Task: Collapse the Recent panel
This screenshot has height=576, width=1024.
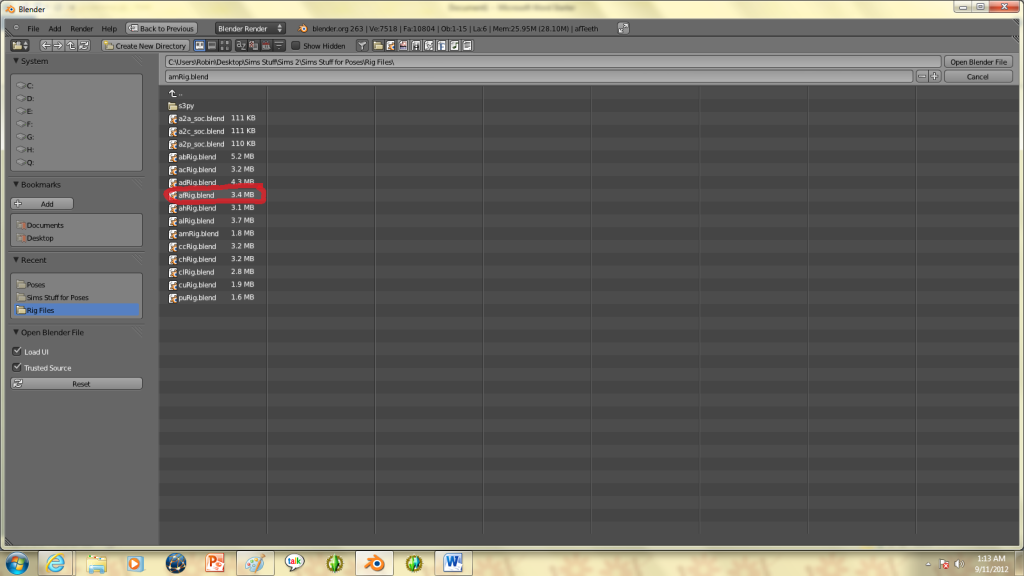Action: tap(16, 260)
